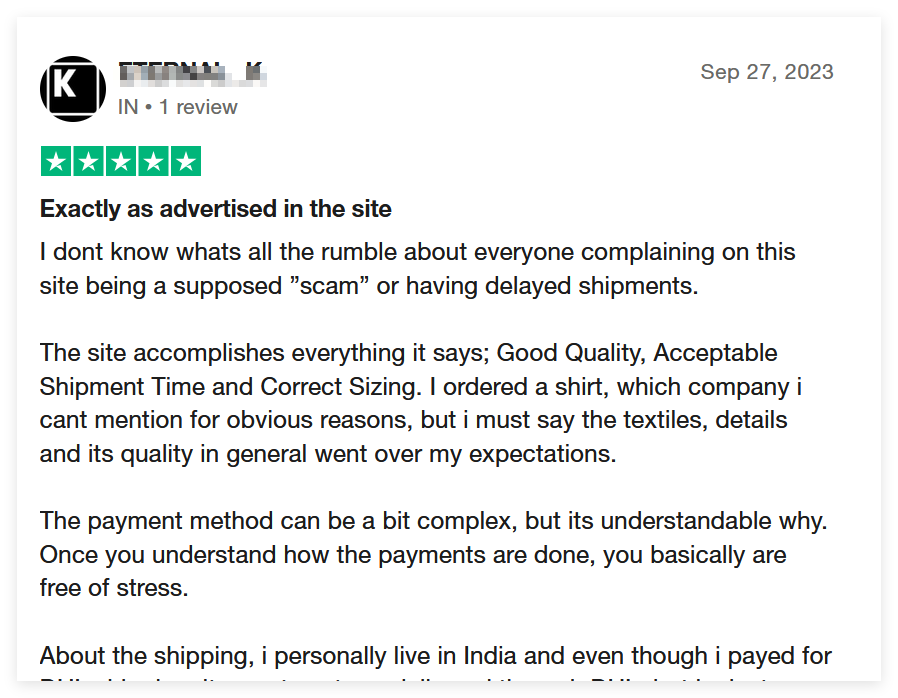Click the phrase 'Good Quality, Acceptable'

click(x=637, y=353)
